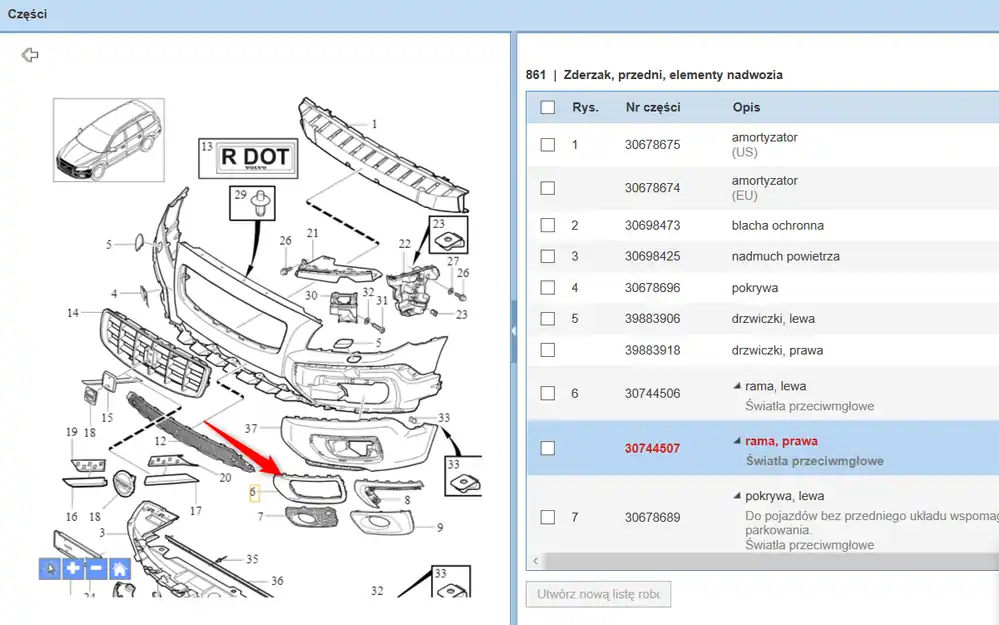Click the R DOT label 13 in the diagram

pyautogui.click(x=247, y=157)
